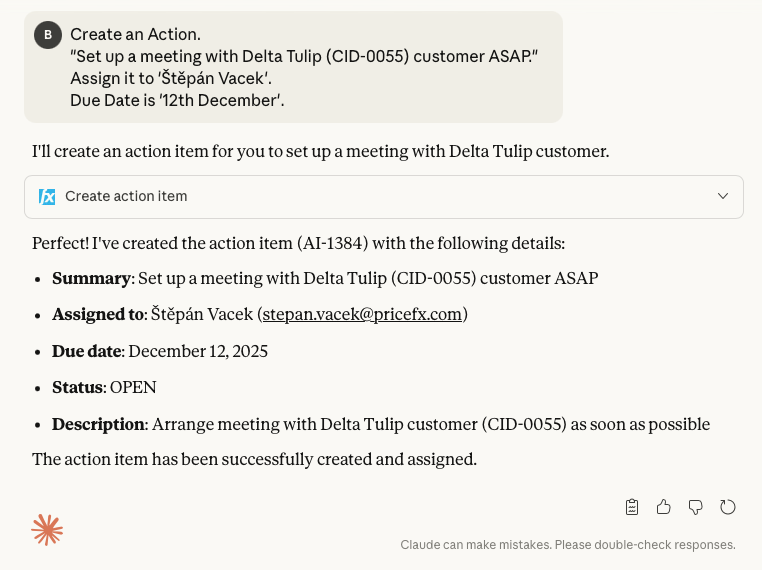The image size is (762, 570).
Task: Click the "Description" bullet label
Action: [x=98, y=424]
